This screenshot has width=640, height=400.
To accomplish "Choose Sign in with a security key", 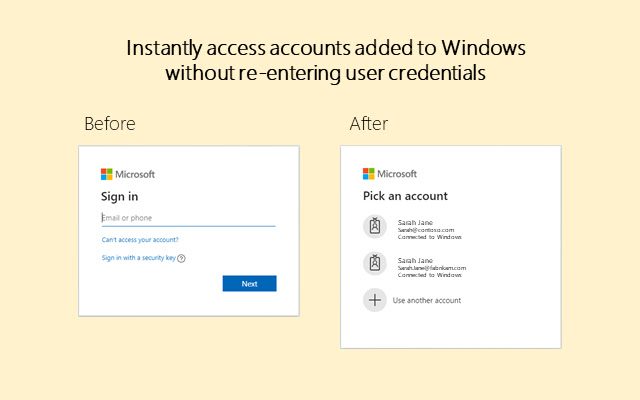I will tap(139, 258).
